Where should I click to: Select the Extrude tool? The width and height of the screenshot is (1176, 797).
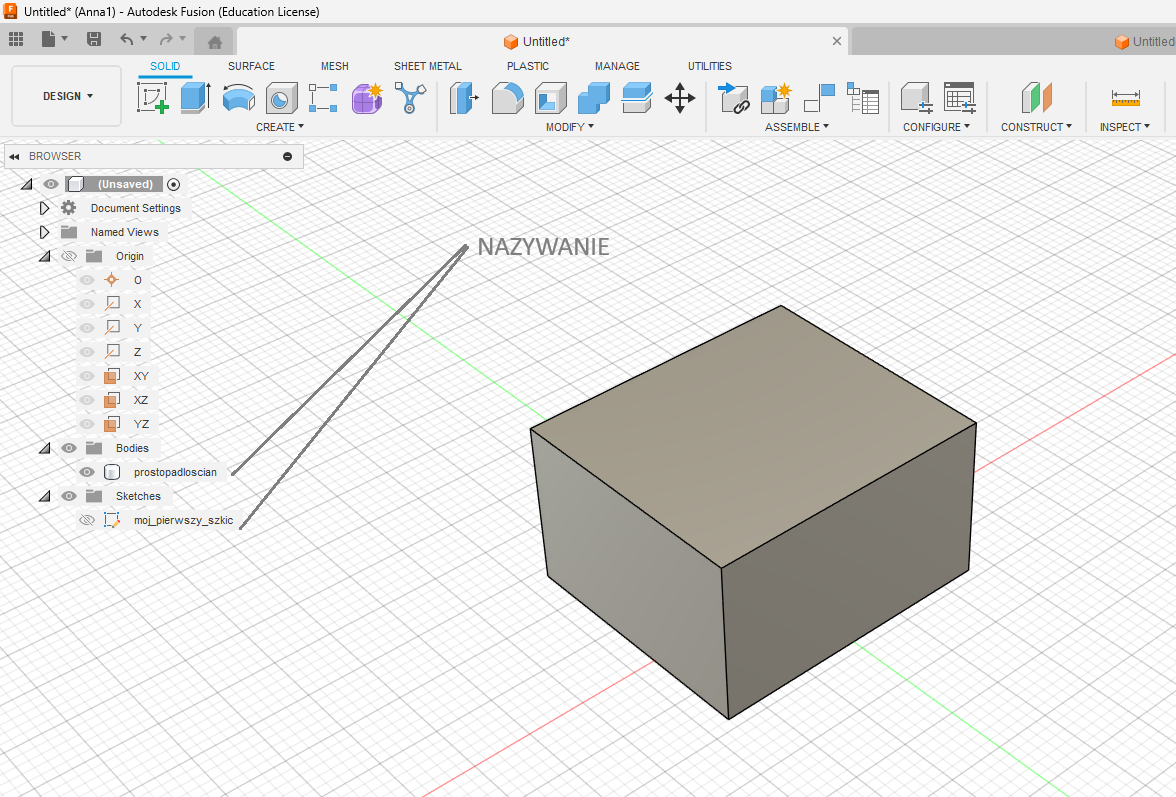pos(196,97)
